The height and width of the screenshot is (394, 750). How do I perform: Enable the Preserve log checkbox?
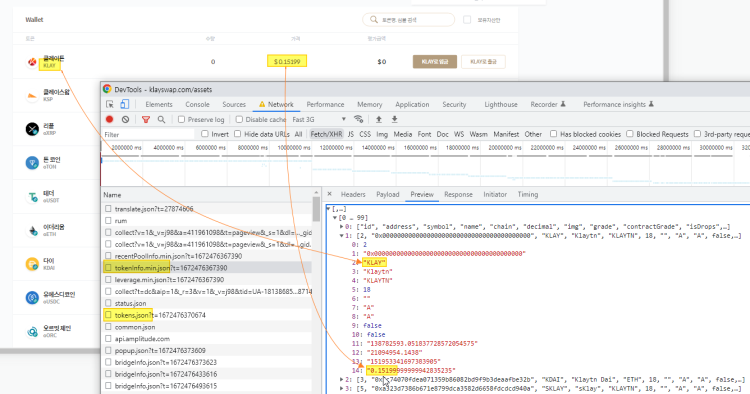coord(181,120)
